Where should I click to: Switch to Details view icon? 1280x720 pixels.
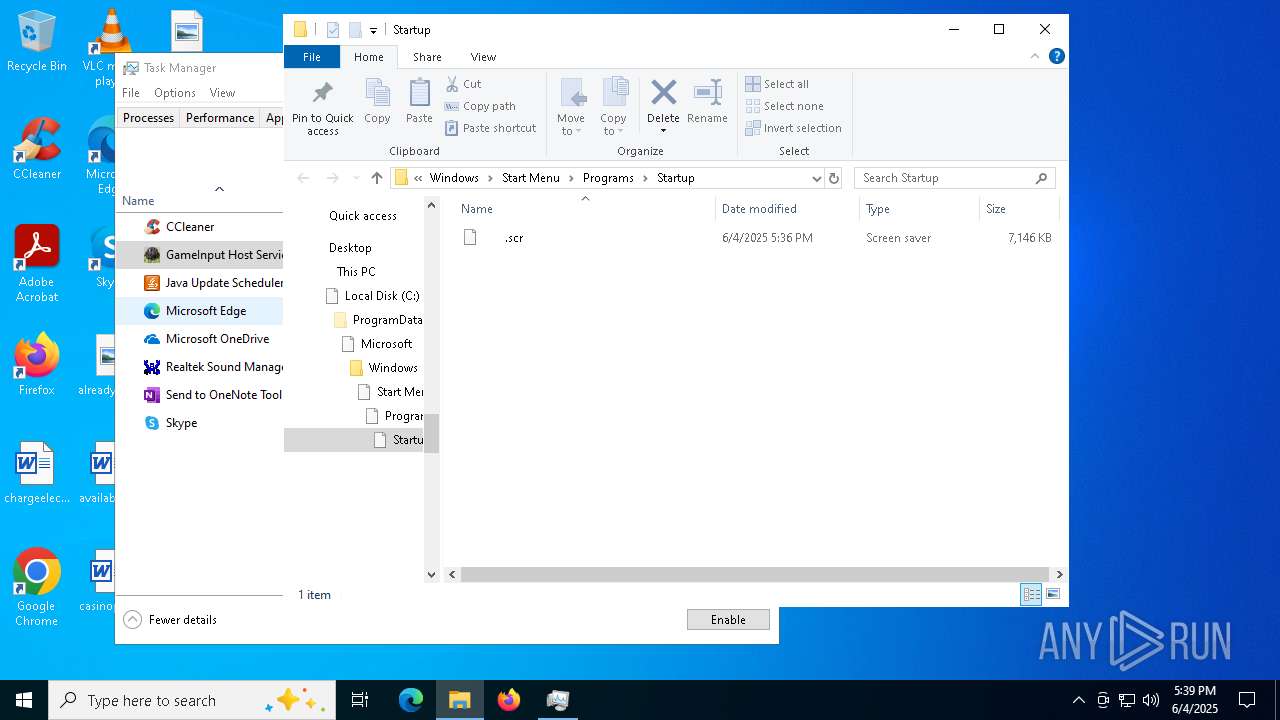1031,595
